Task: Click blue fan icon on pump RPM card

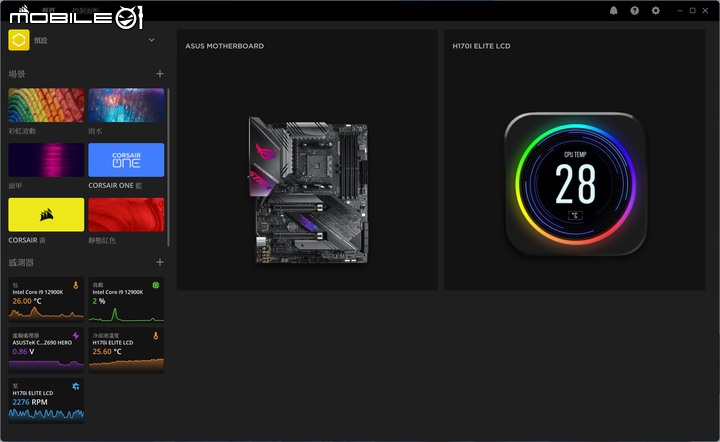Action: click(76, 386)
